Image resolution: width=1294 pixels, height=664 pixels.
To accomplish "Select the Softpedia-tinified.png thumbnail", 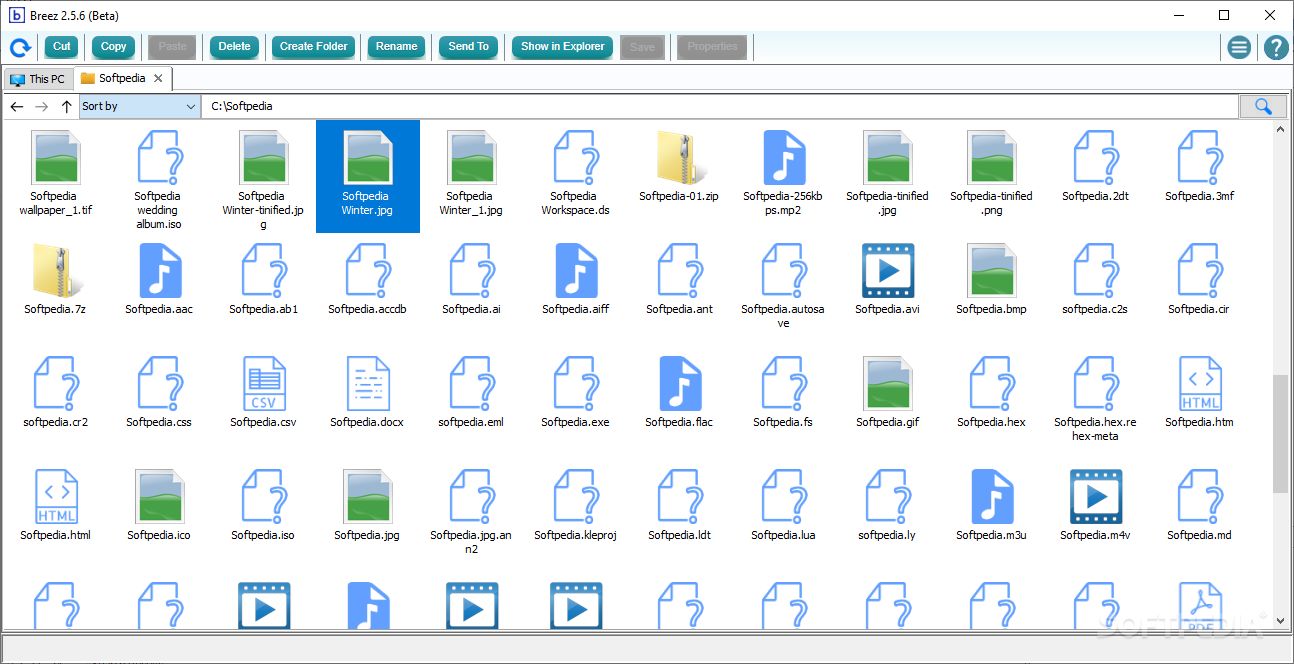I will (992, 158).
